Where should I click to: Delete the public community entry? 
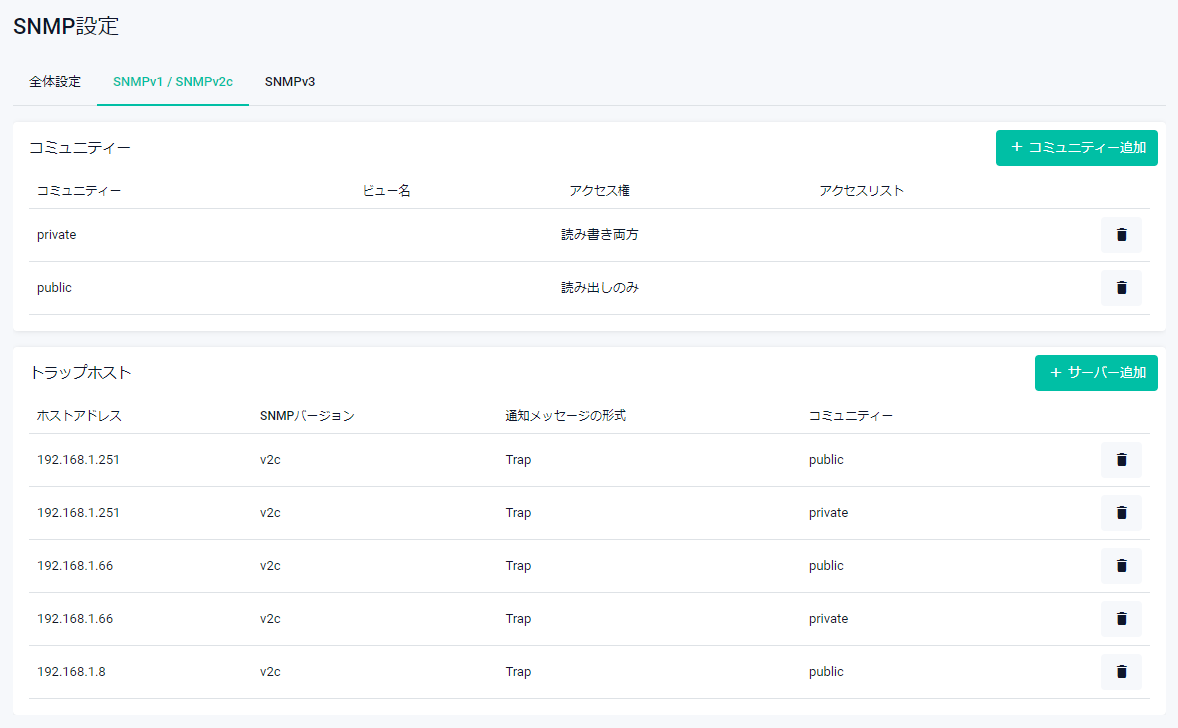[x=1121, y=288]
